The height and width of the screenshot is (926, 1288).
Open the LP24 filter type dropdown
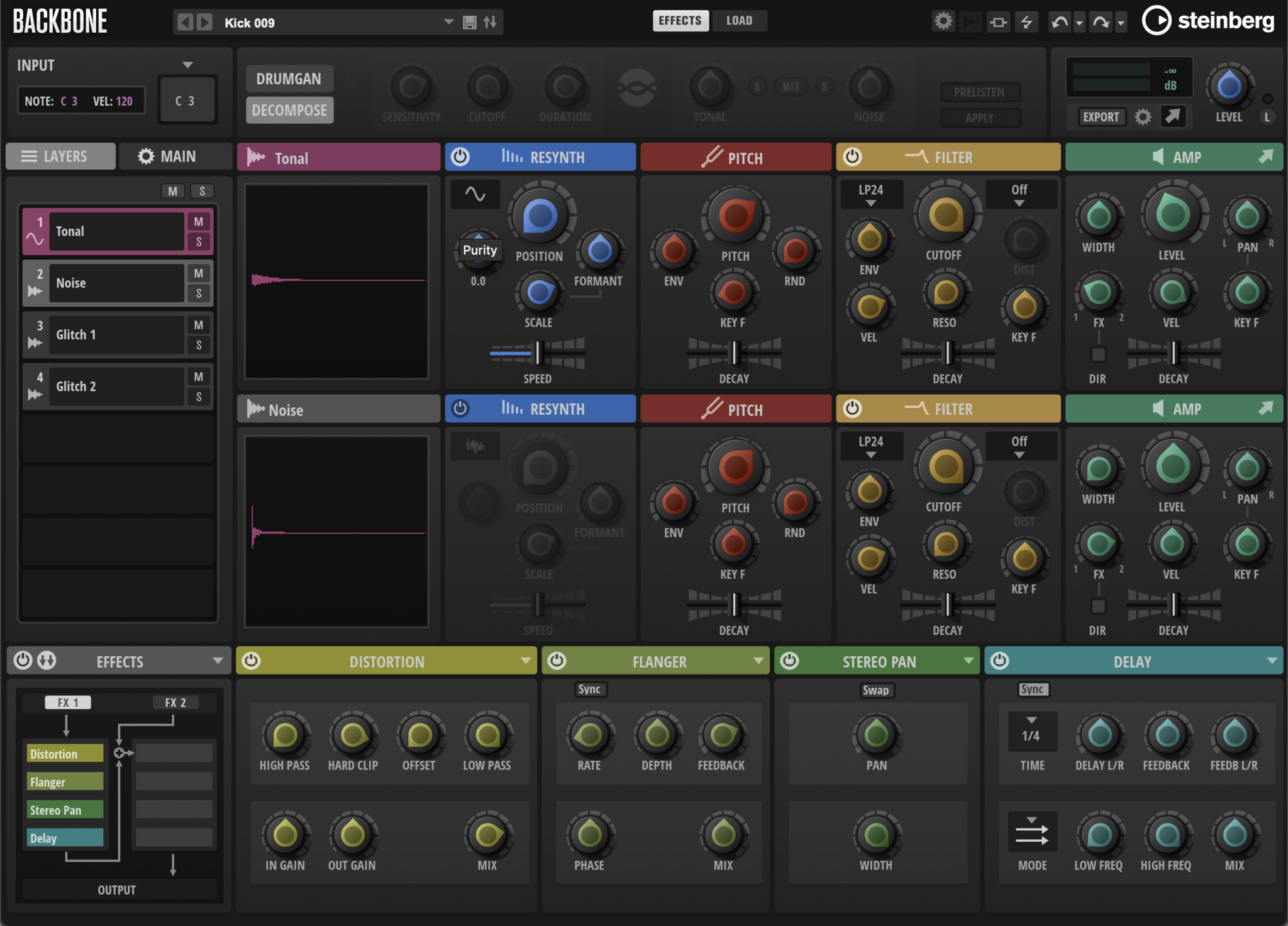[x=871, y=194]
